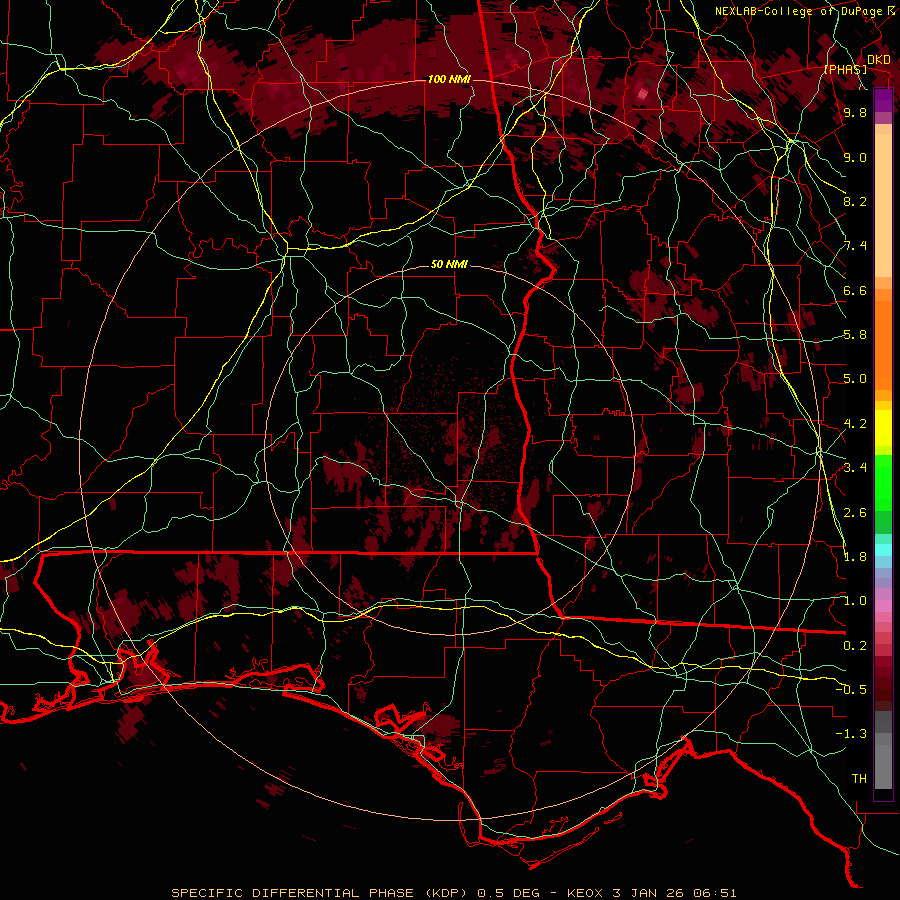
Task: Click the "[PHAS]" units label
Action: click(x=845, y=69)
